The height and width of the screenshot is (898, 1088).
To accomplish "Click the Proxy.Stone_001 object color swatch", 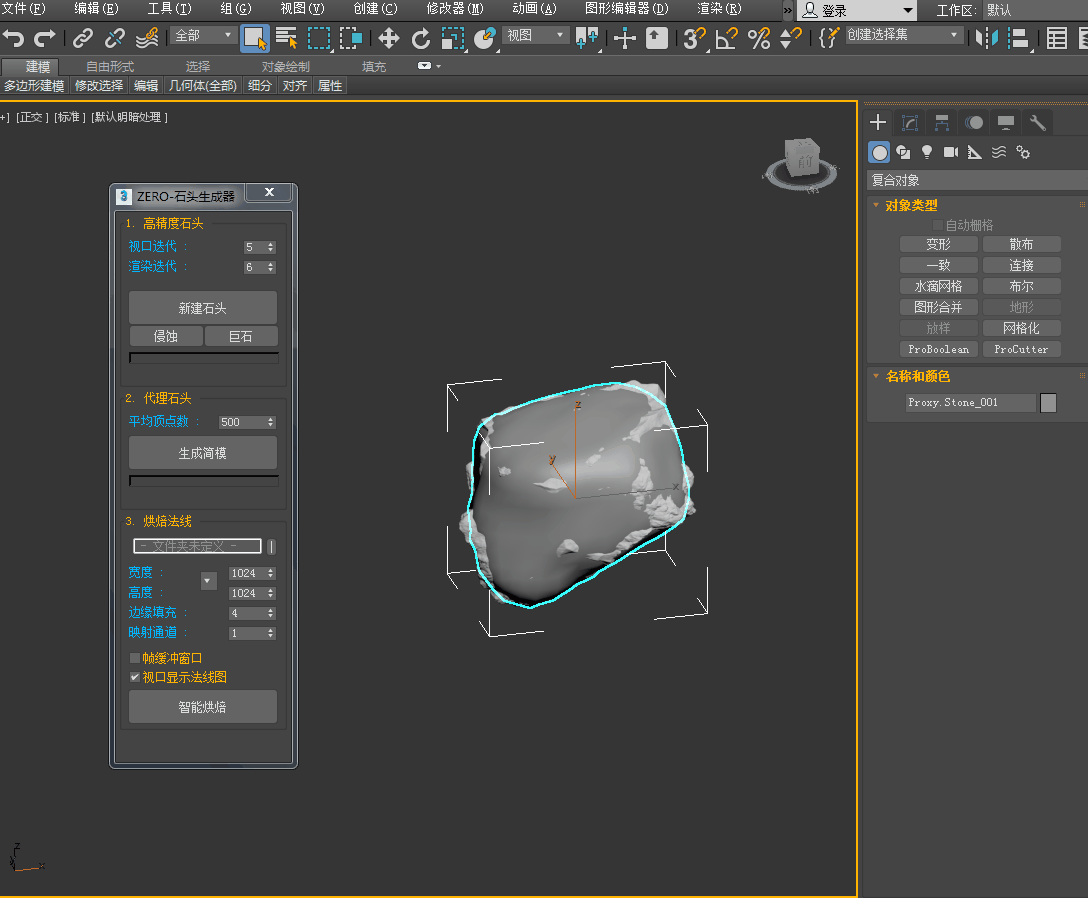I will pyautogui.click(x=1048, y=402).
